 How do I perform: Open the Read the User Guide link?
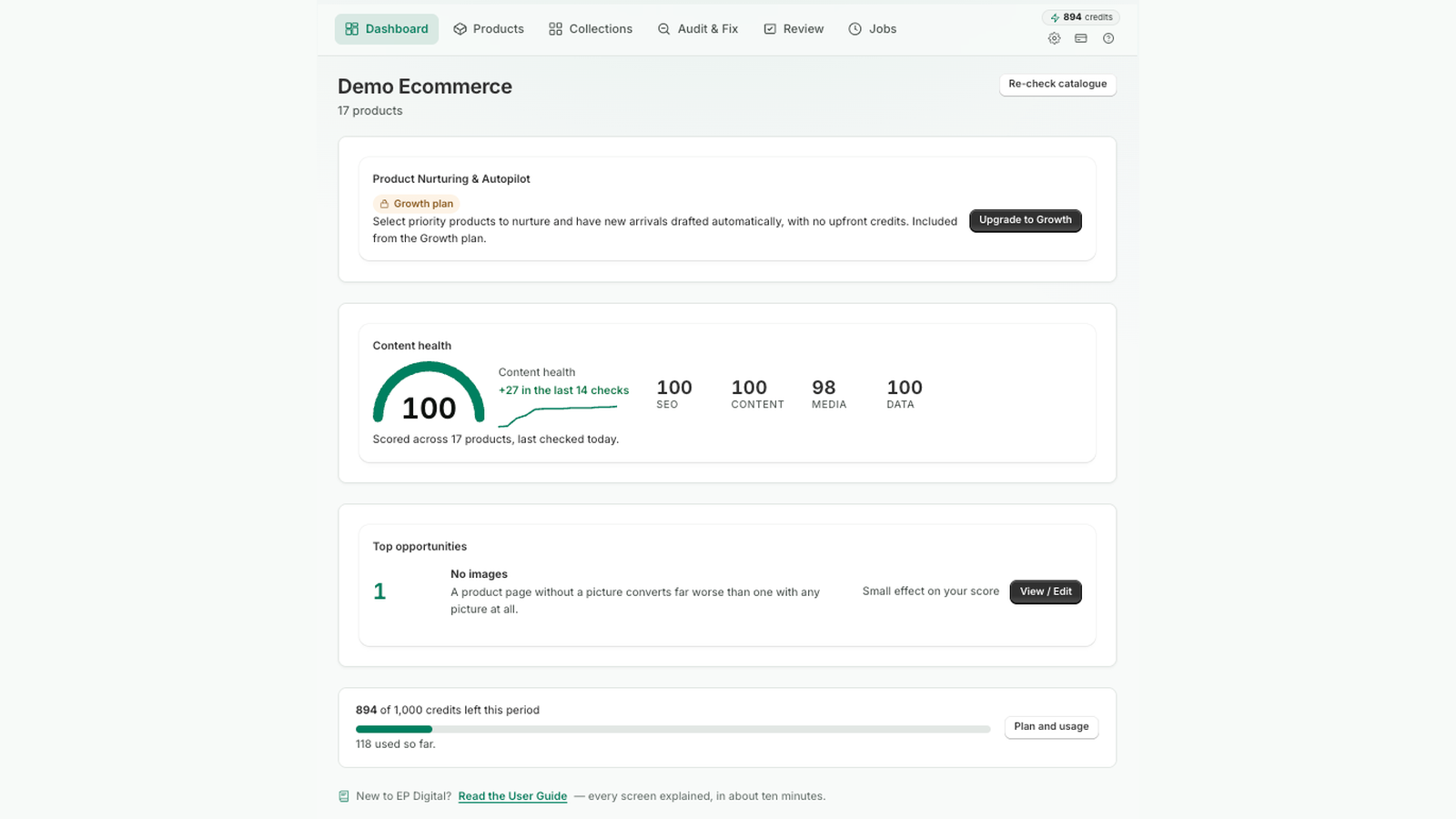[512, 796]
